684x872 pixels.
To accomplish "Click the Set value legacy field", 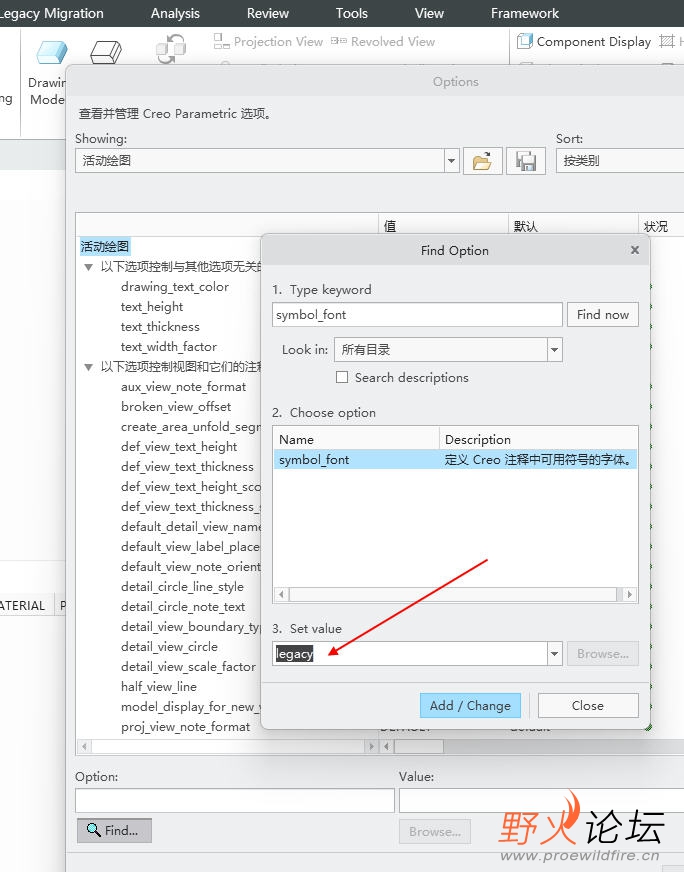I will [410, 654].
